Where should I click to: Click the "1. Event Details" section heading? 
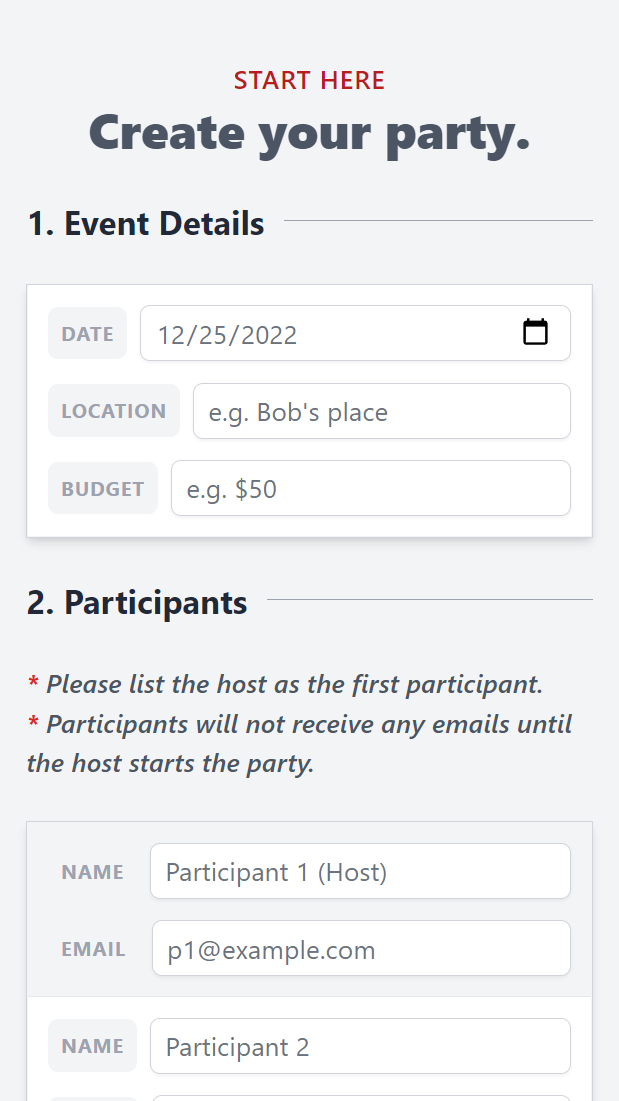(x=146, y=223)
